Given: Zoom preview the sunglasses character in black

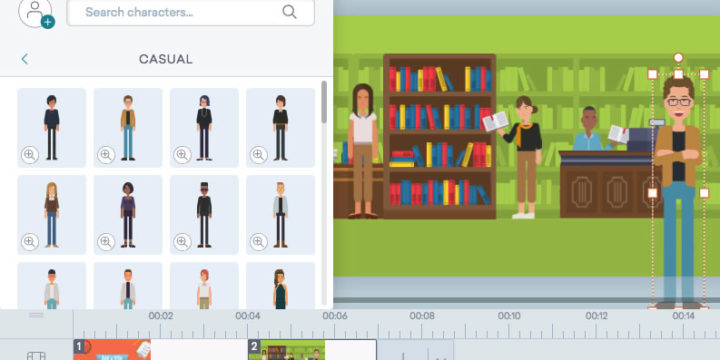Looking at the screenshot, I should 182,242.
